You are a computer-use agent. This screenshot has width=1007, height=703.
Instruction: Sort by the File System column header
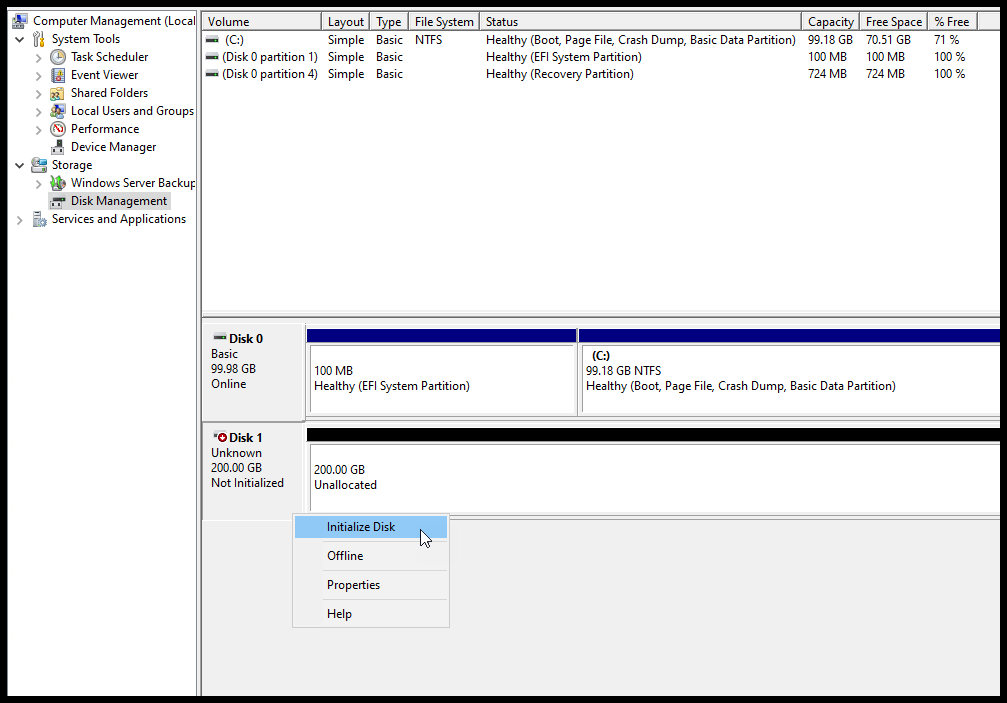(444, 22)
